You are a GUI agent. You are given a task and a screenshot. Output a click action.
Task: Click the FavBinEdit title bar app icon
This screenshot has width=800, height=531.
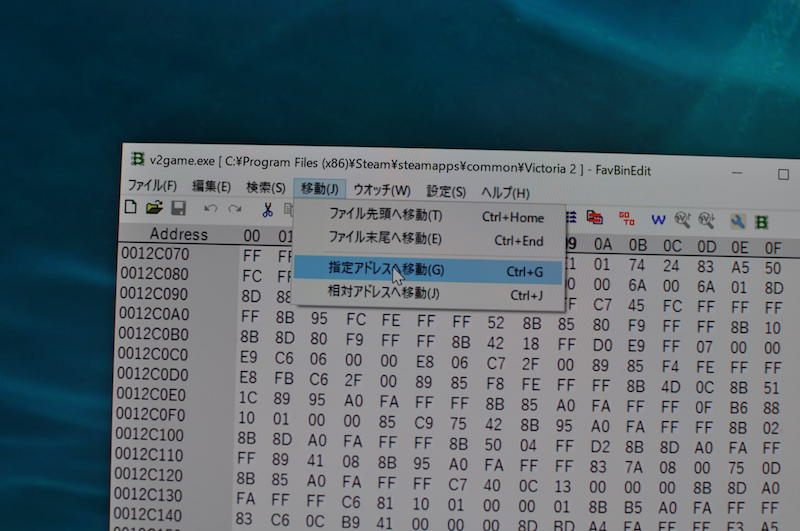(x=137, y=159)
